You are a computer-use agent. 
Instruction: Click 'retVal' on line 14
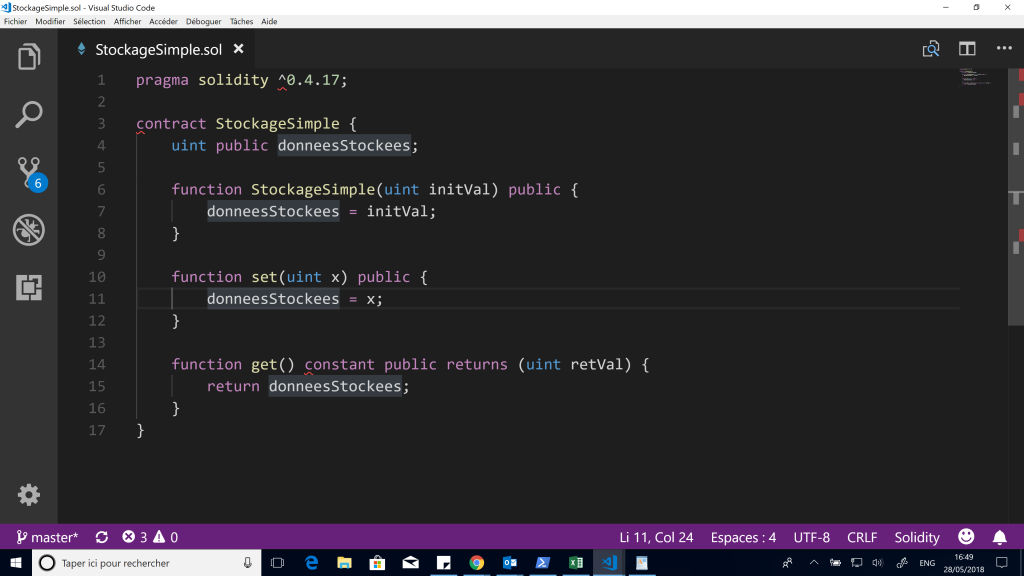(x=597, y=364)
